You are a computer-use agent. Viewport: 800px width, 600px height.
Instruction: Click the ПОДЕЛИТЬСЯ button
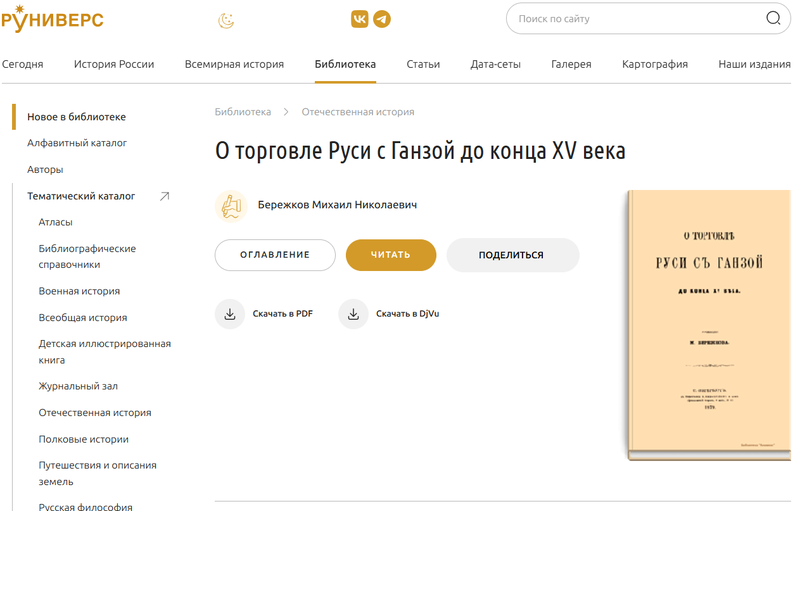513,255
